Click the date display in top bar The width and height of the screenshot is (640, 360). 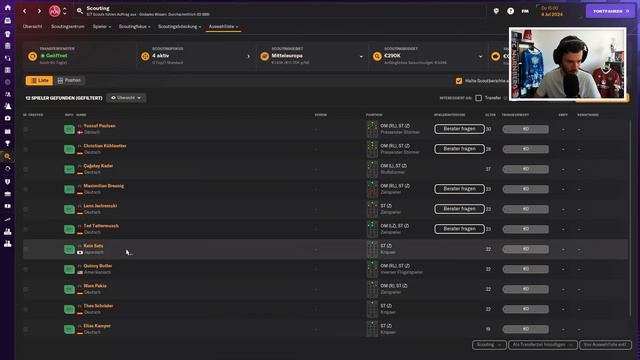(552, 11)
